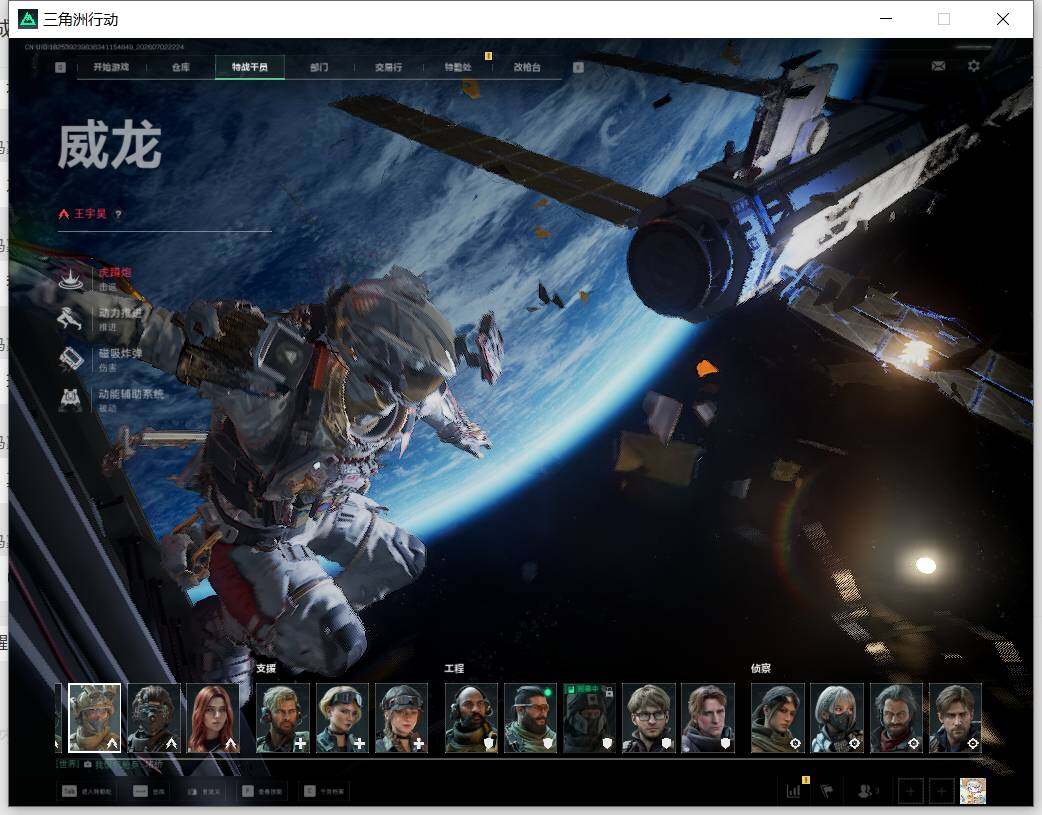The width and height of the screenshot is (1042, 815).
Task: Choose the first 工程 operator with headset
Action: coord(471,718)
